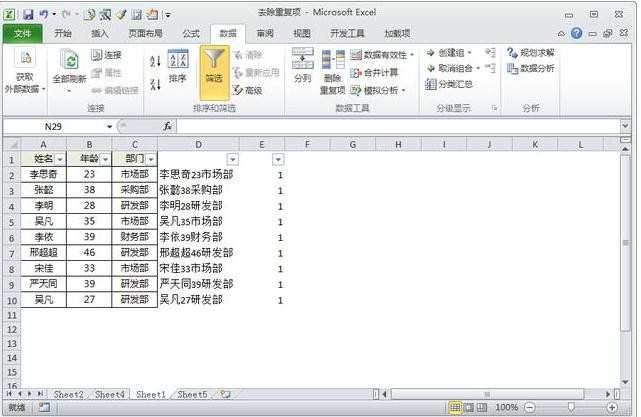Viewport: 641px width, 417px height.
Task: Open the File (文件) tab
Action: pos(23,34)
